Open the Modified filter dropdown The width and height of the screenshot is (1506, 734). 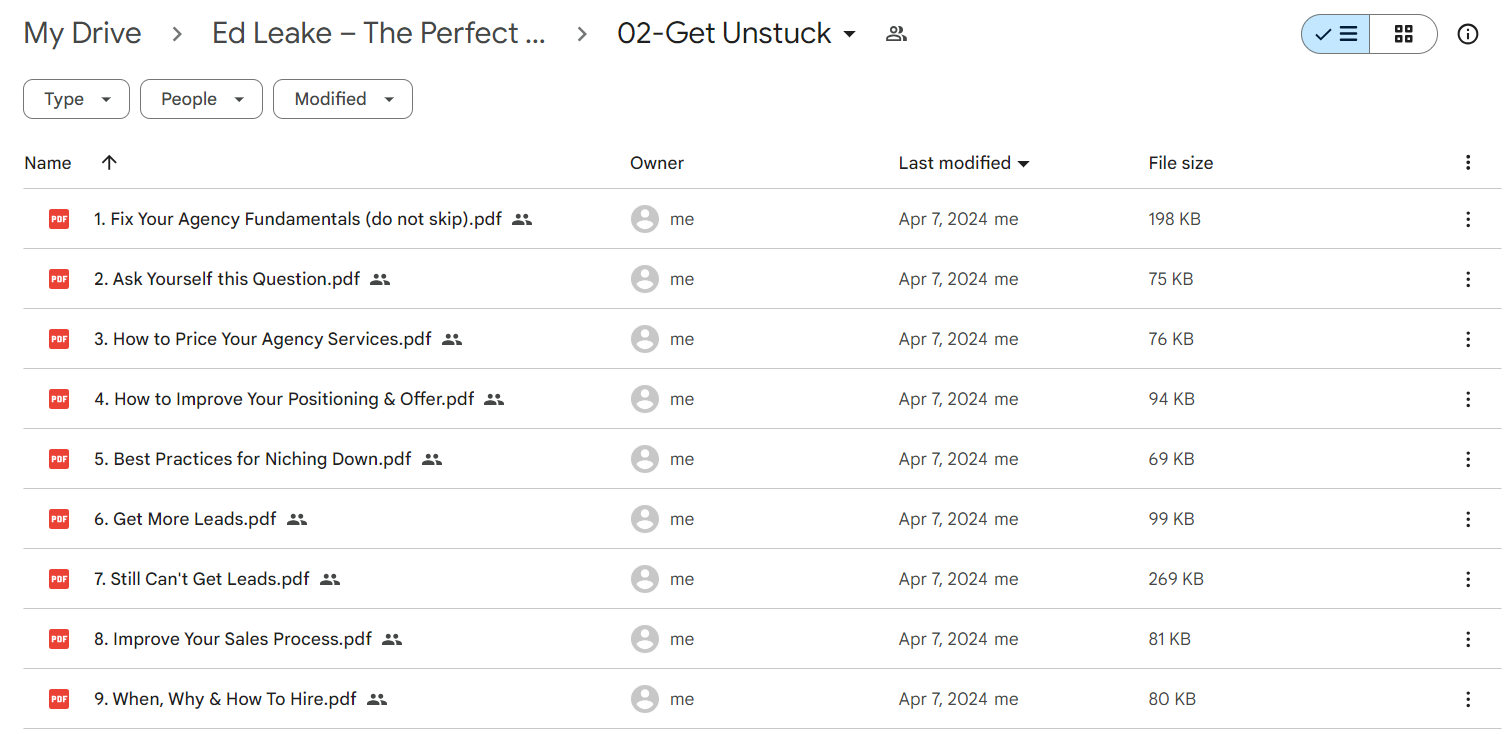pos(342,99)
